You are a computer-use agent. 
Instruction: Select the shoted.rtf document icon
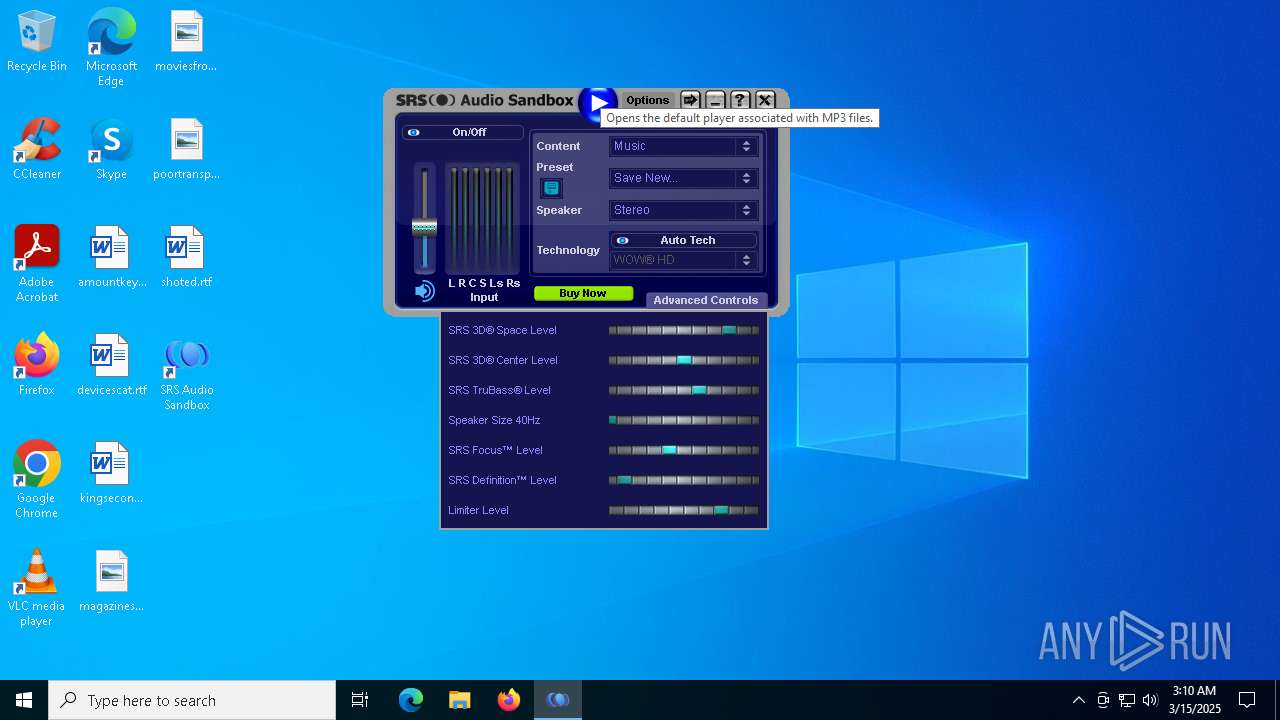[186, 258]
